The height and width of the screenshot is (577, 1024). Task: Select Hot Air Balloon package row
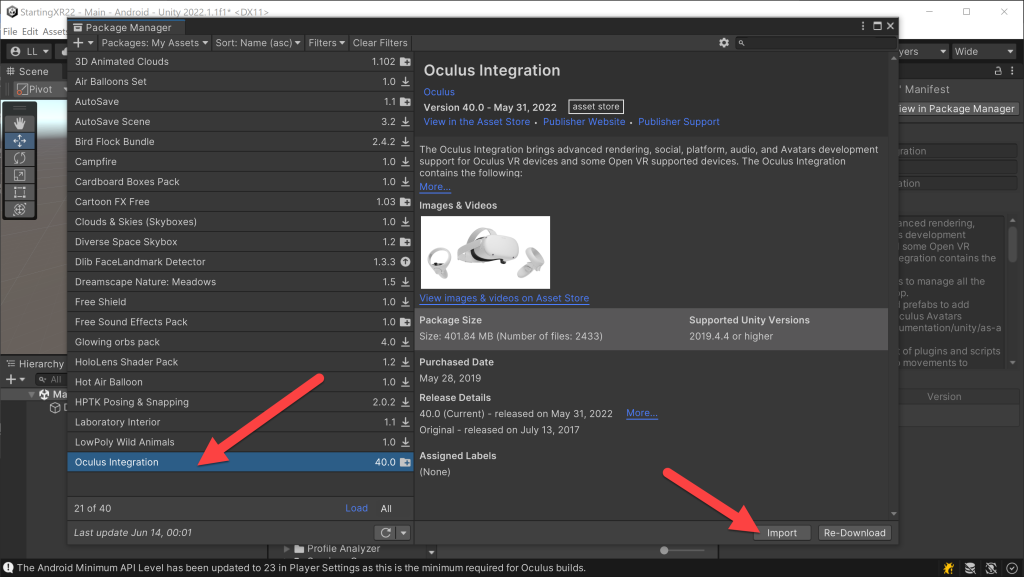pos(240,382)
